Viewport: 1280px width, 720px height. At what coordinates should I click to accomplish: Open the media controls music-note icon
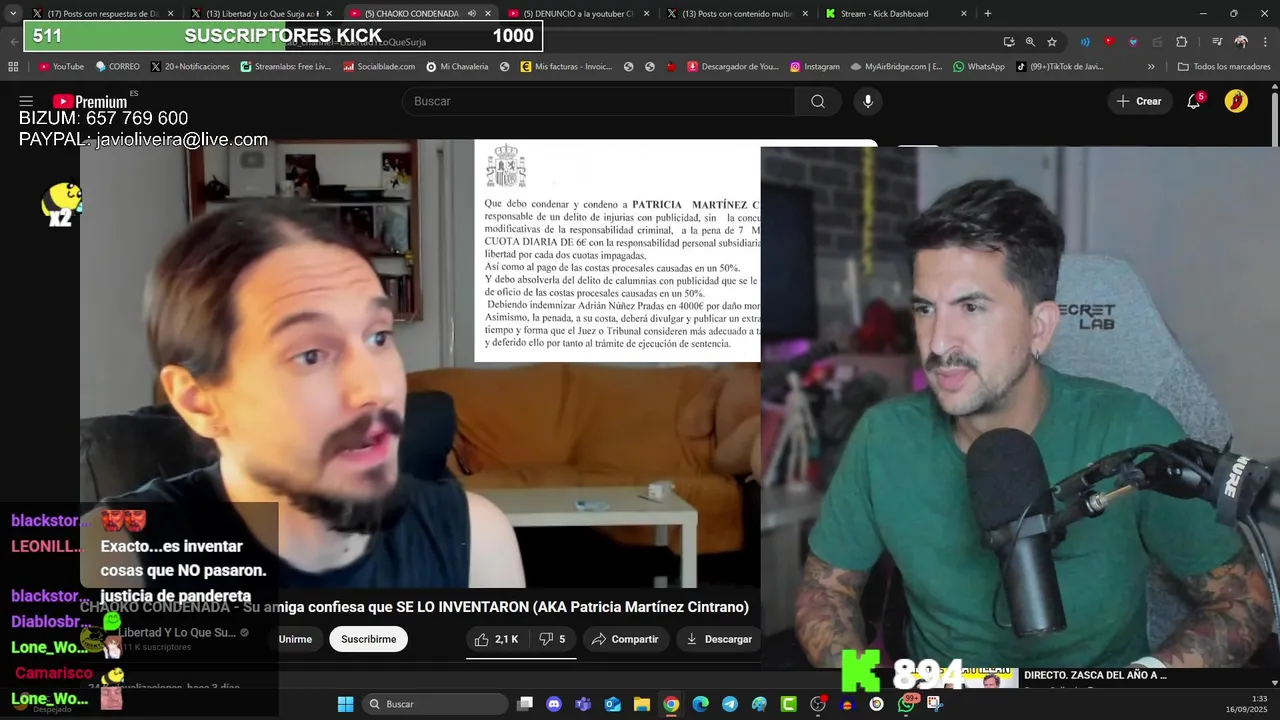pos(1217,42)
